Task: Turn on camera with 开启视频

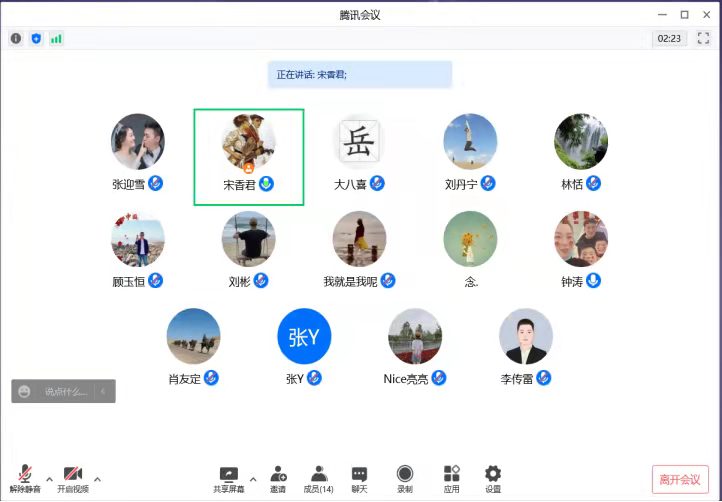Action: pyautogui.click(x=72, y=475)
